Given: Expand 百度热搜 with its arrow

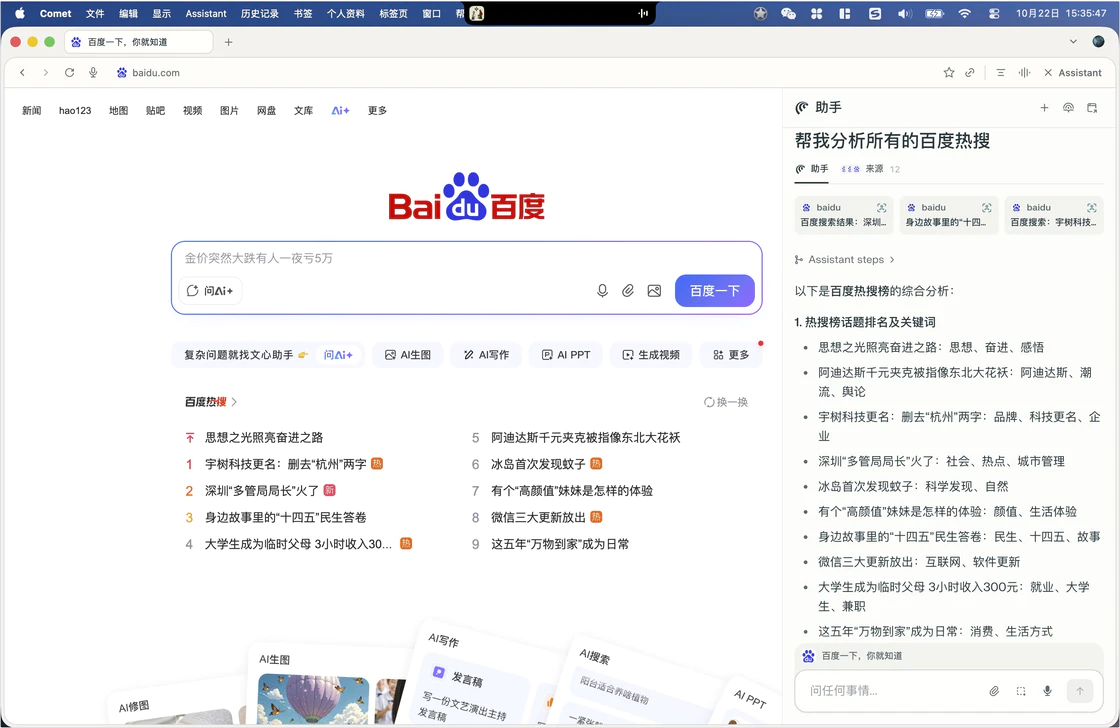Looking at the screenshot, I should (233, 401).
